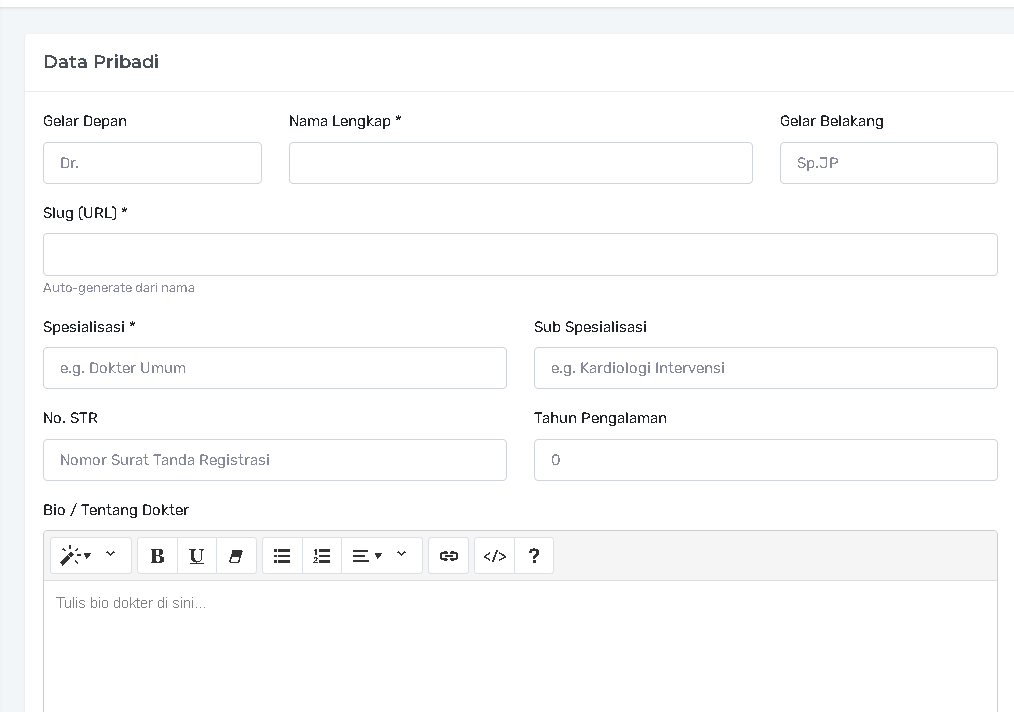
Task: Click the Gelar Depan input field
Action: point(152,163)
